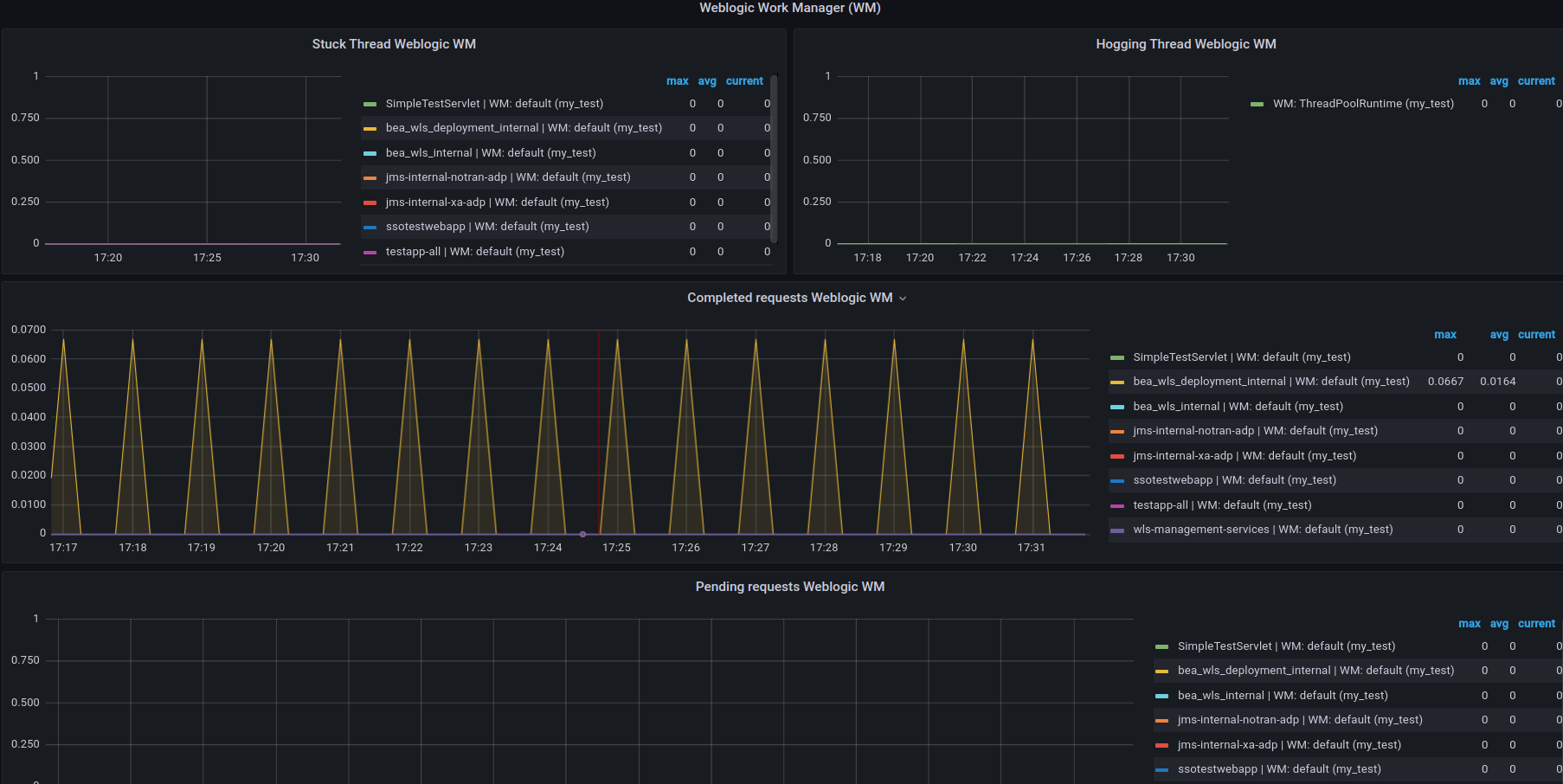Sort Hogging Thread legend by current
The image size is (1563, 784).
click(x=1536, y=81)
